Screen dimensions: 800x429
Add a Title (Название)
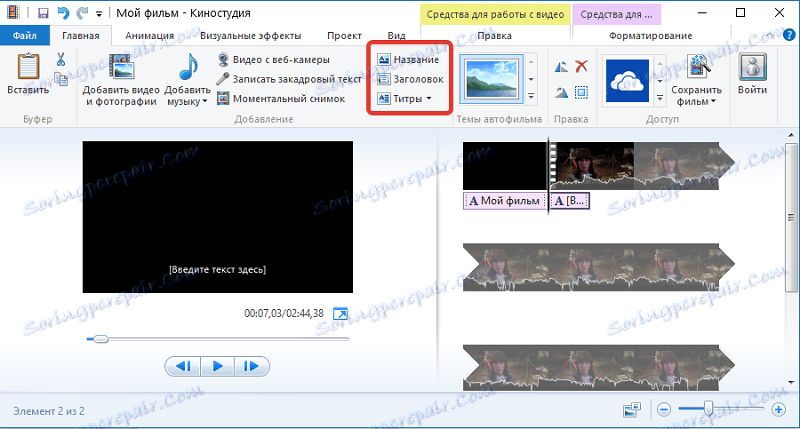[408, 59]
